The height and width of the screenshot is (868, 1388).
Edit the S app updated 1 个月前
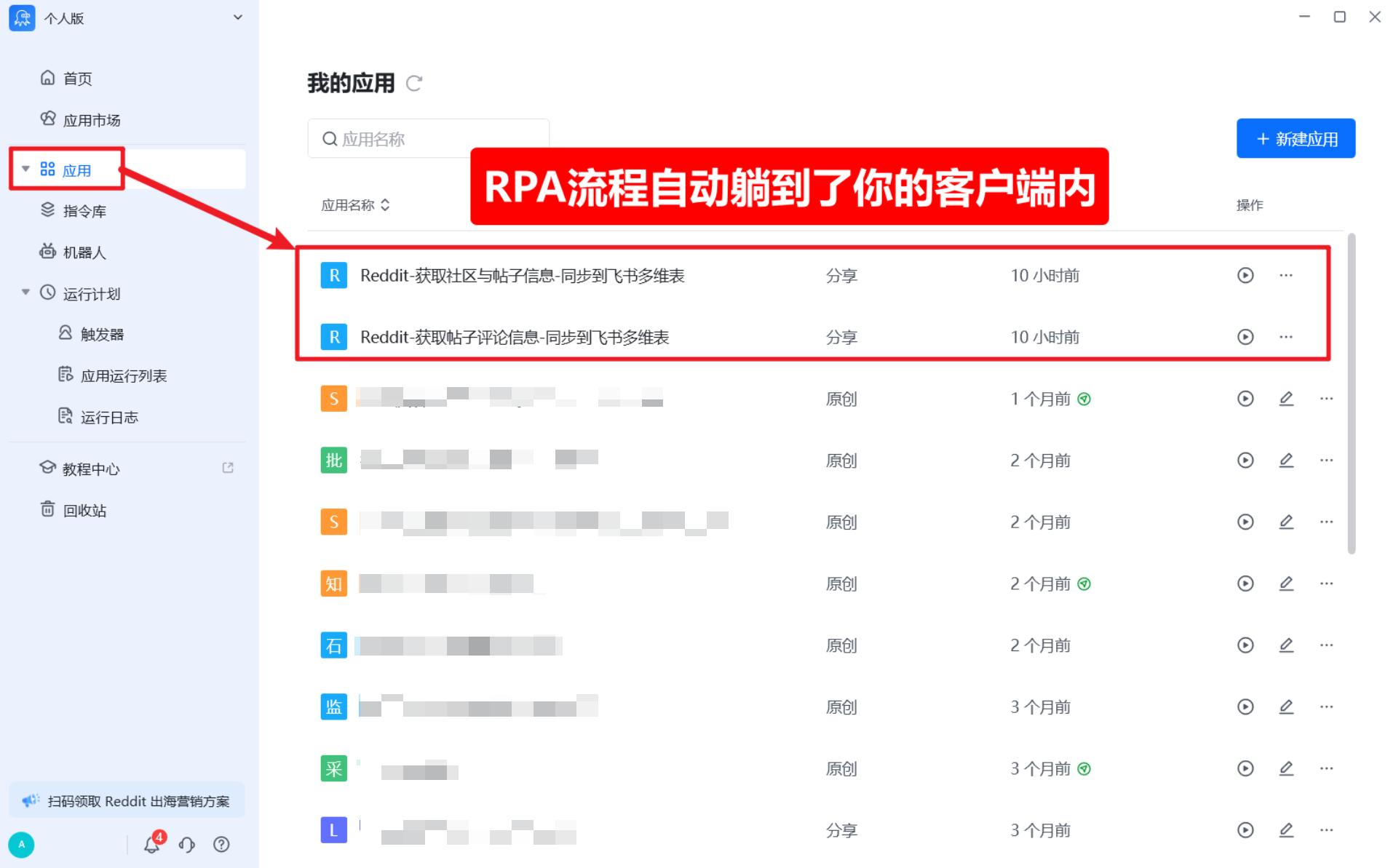click(x=1286, y=399)
